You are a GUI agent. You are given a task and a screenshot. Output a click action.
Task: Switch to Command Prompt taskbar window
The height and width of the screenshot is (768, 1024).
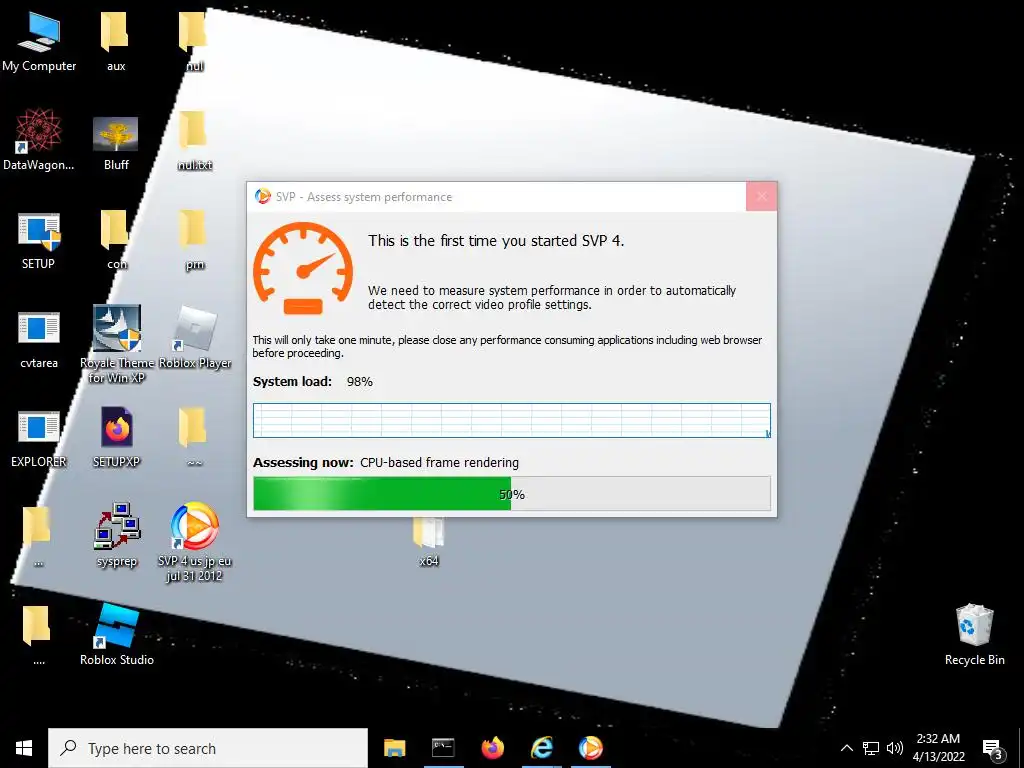tap(443, 748)
